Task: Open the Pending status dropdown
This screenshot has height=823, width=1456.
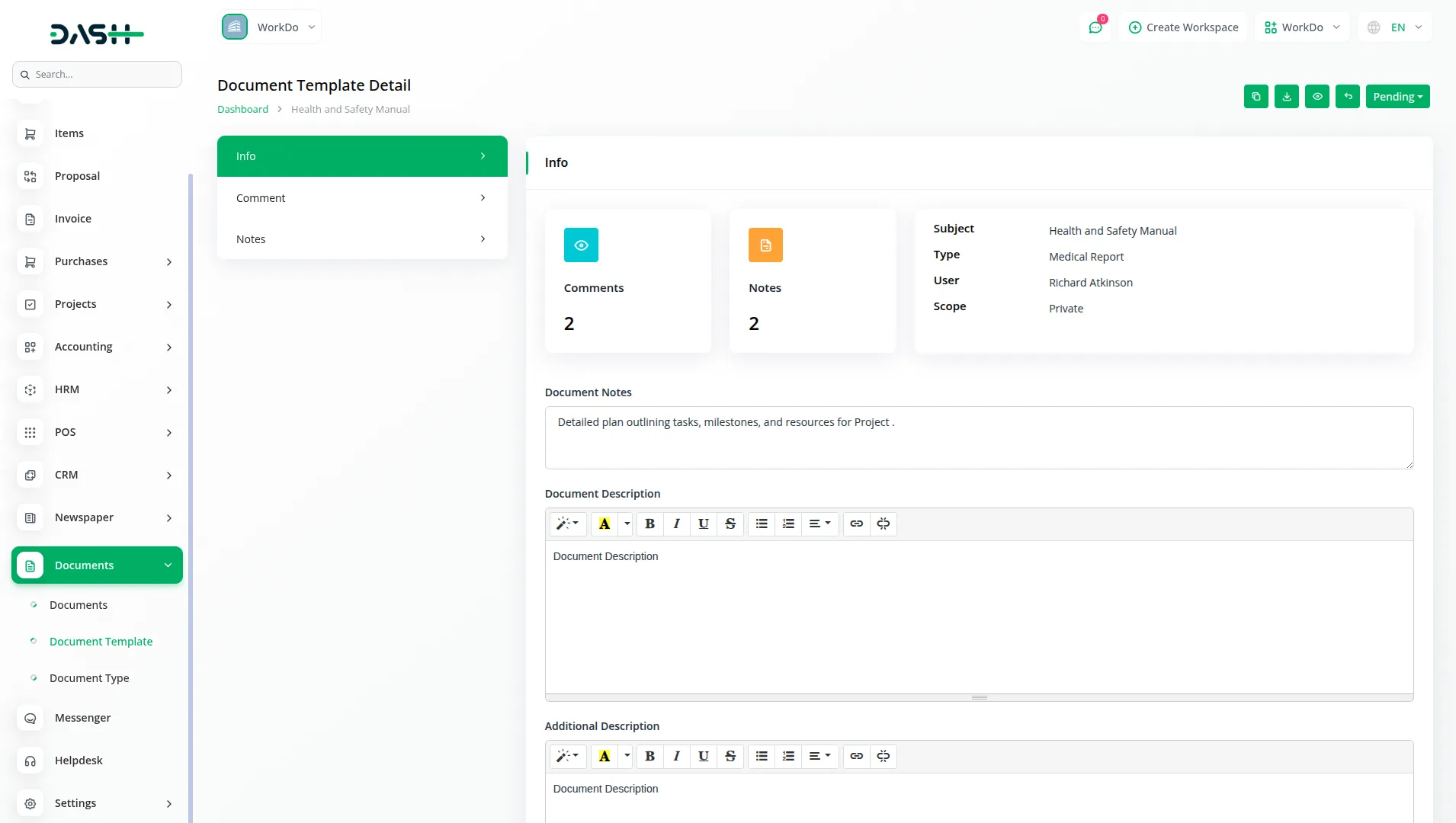Action: coord(1398,96)
